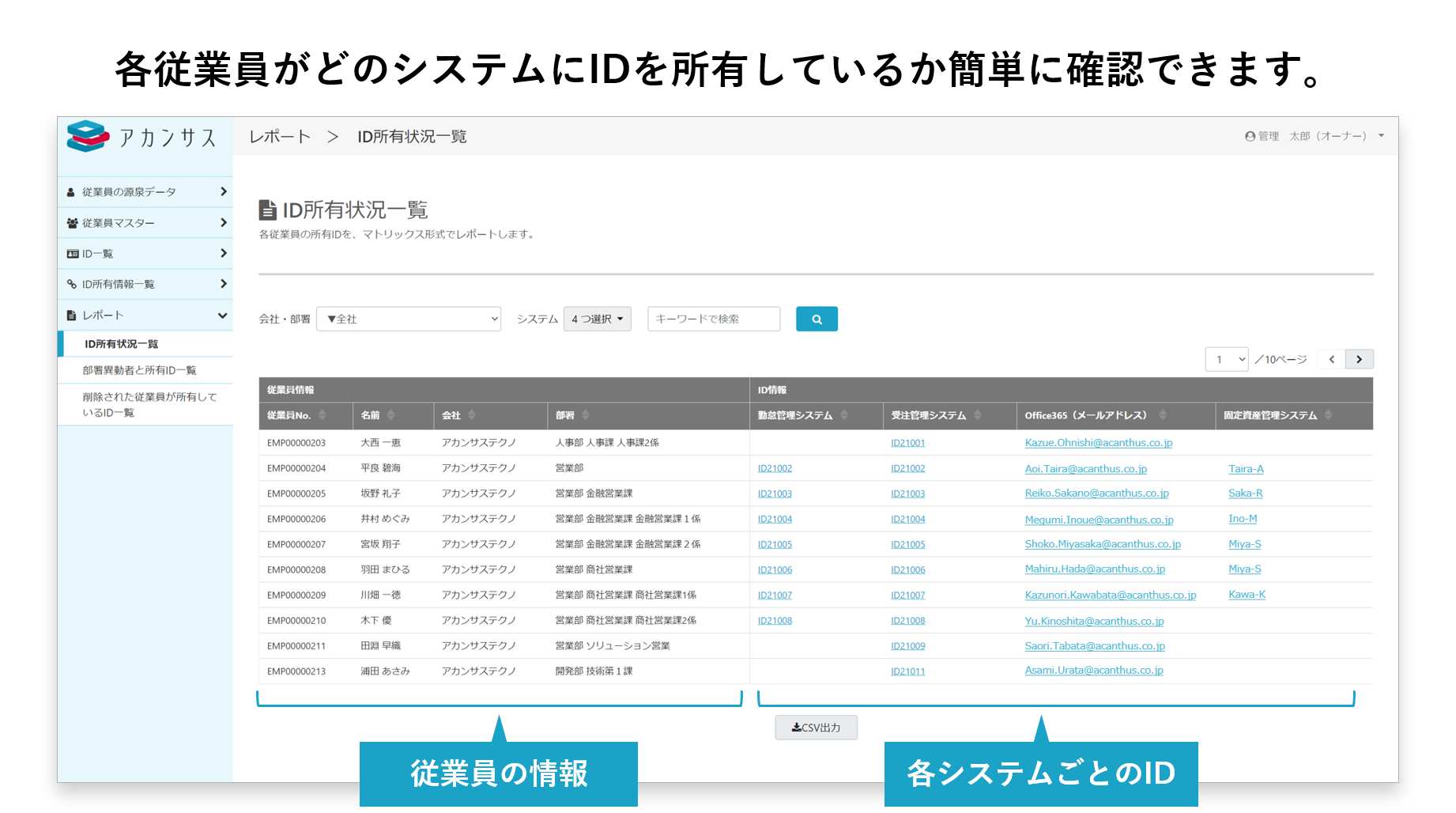The height and width of the screenshot is (813, 1456).
Task: Click the CSV出力 button
Action: tap(816, 727)
